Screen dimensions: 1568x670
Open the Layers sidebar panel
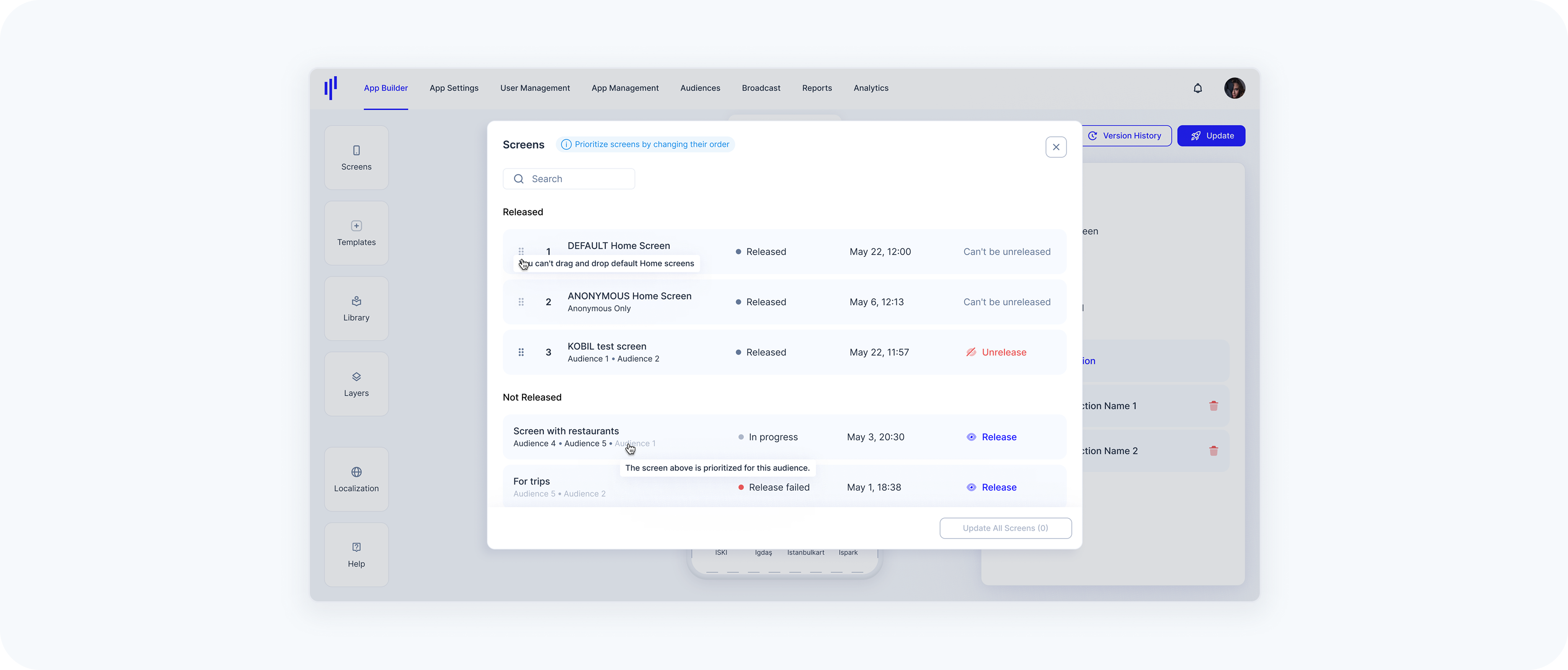pos(356,384)
